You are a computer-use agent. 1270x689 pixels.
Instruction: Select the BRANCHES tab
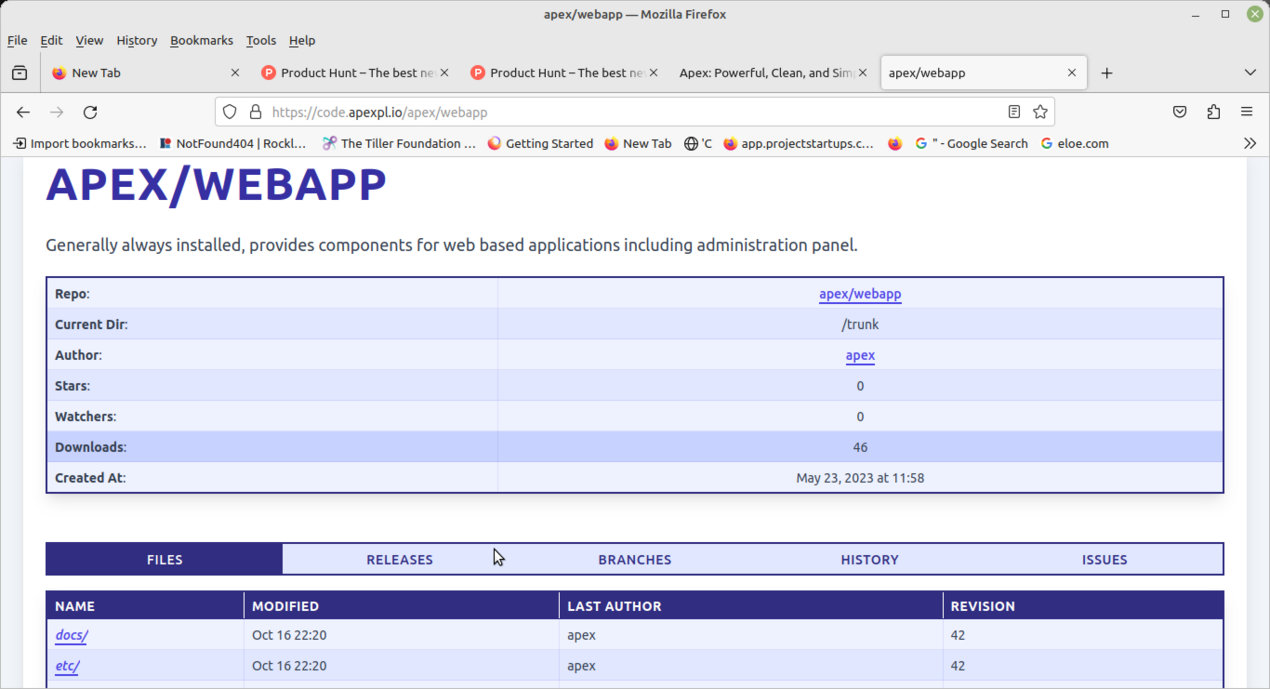635,559
